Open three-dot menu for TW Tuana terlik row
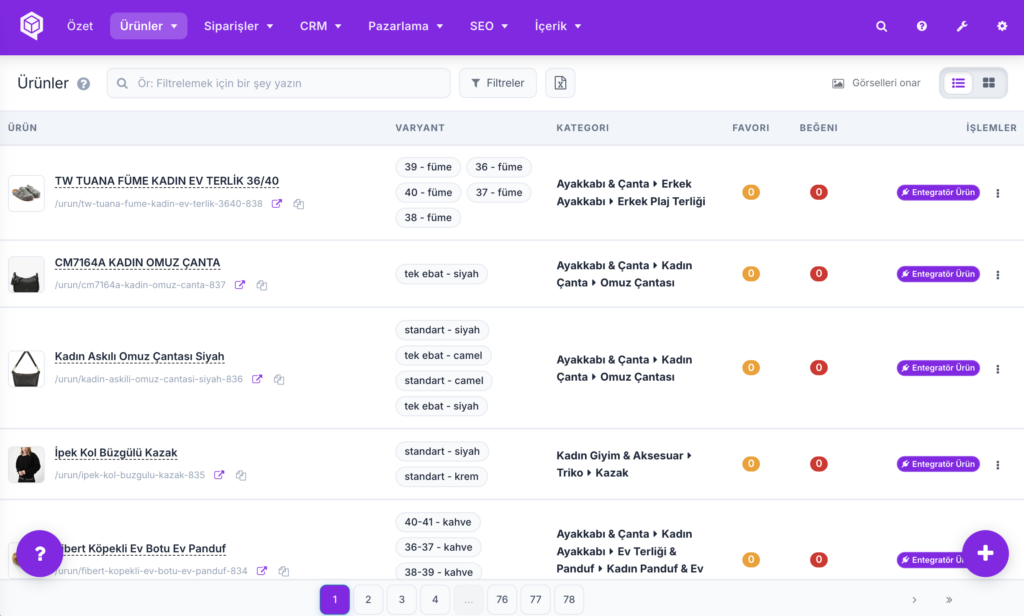The image size is (1024, 616). click(x=997, y=193)
